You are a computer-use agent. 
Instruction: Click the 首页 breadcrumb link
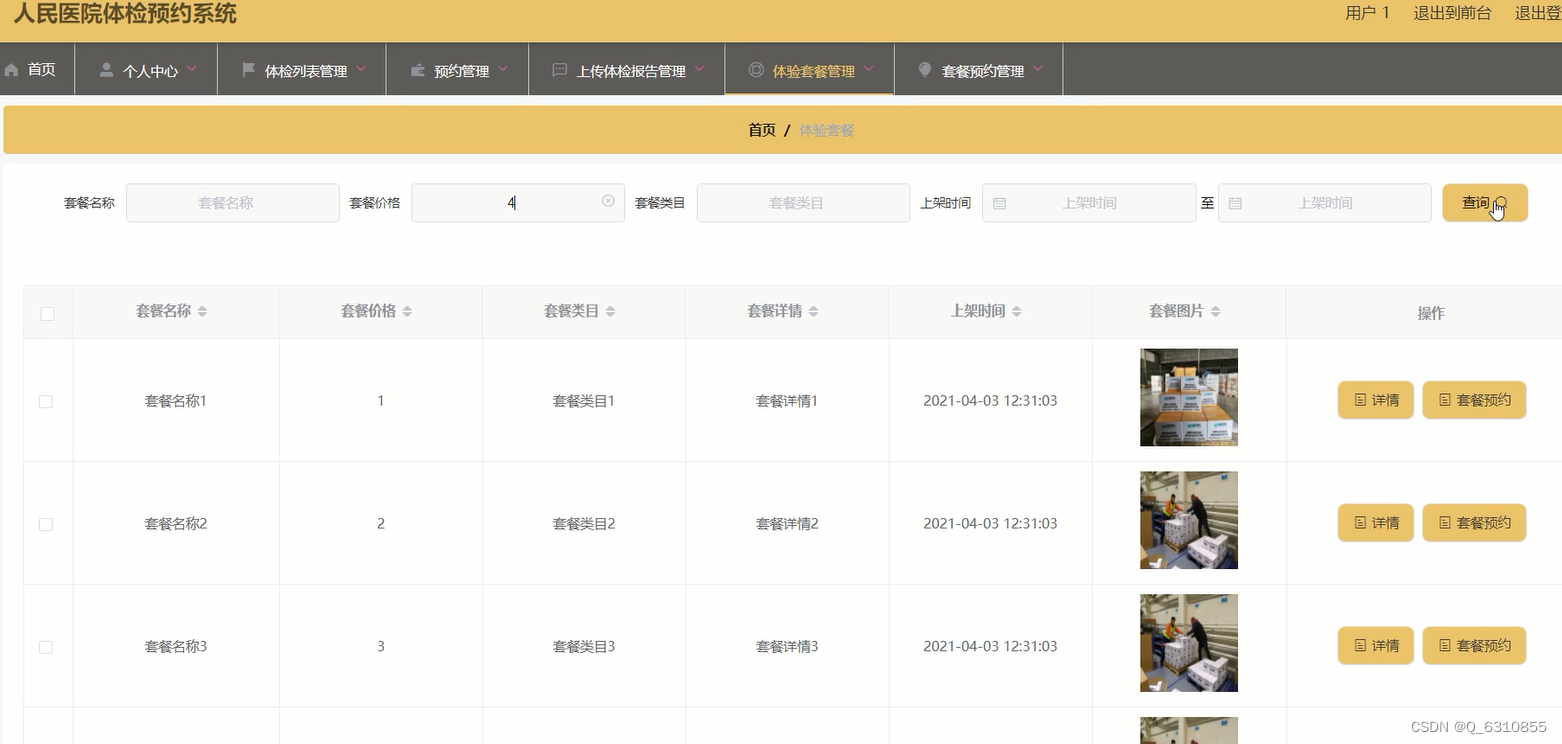tap(762, 130)
